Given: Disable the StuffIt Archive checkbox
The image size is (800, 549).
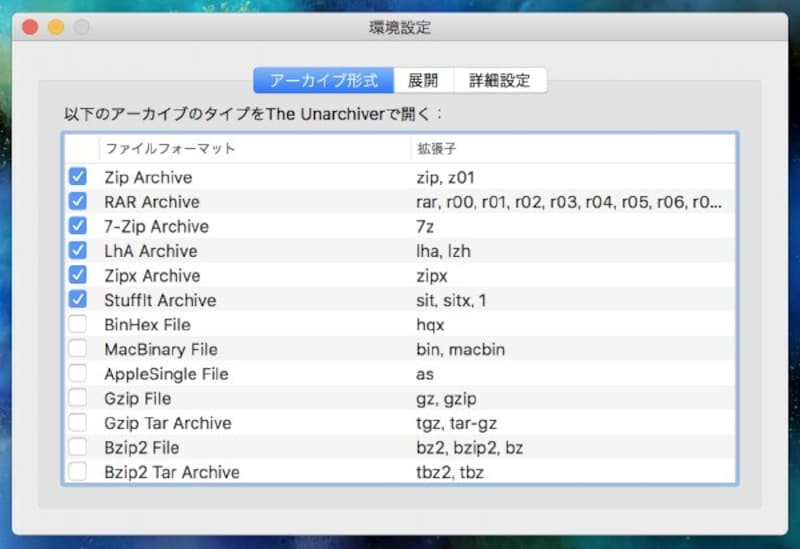Looking at the screenshot, I should 78,300.
